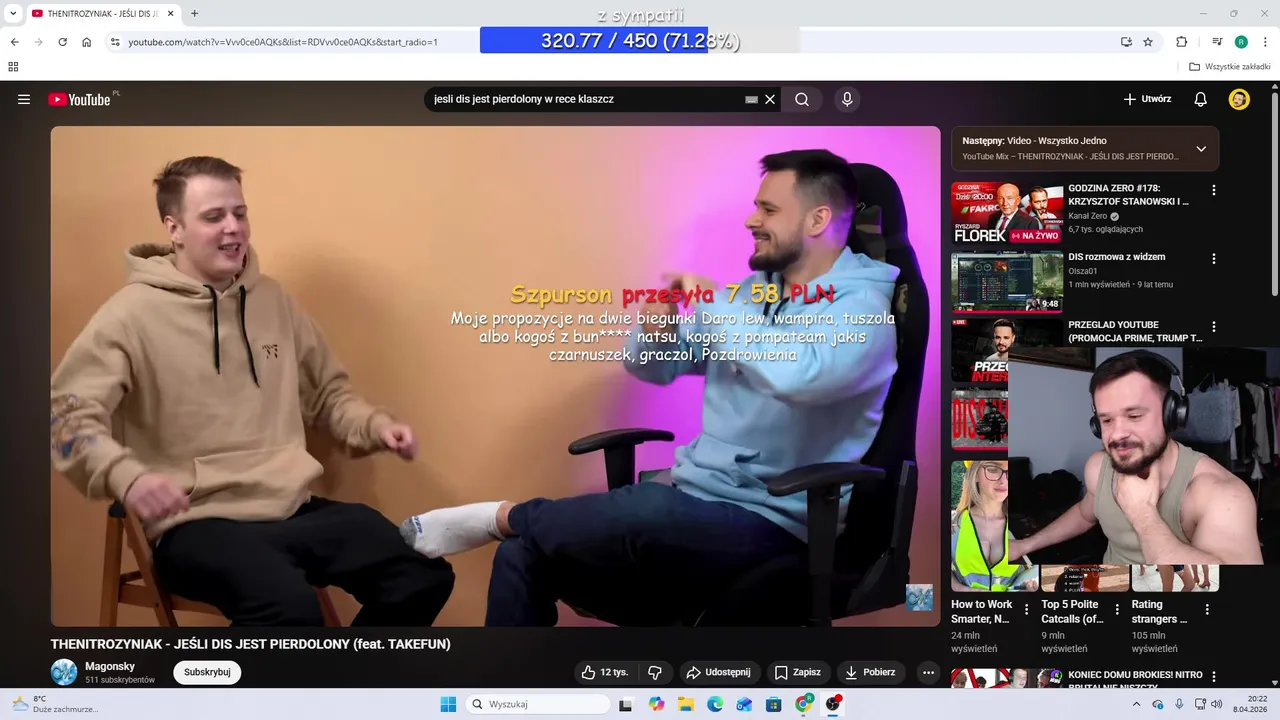1280x720 pixels.
Task: Go back with browser back arrow
Action: click(14, 42)
